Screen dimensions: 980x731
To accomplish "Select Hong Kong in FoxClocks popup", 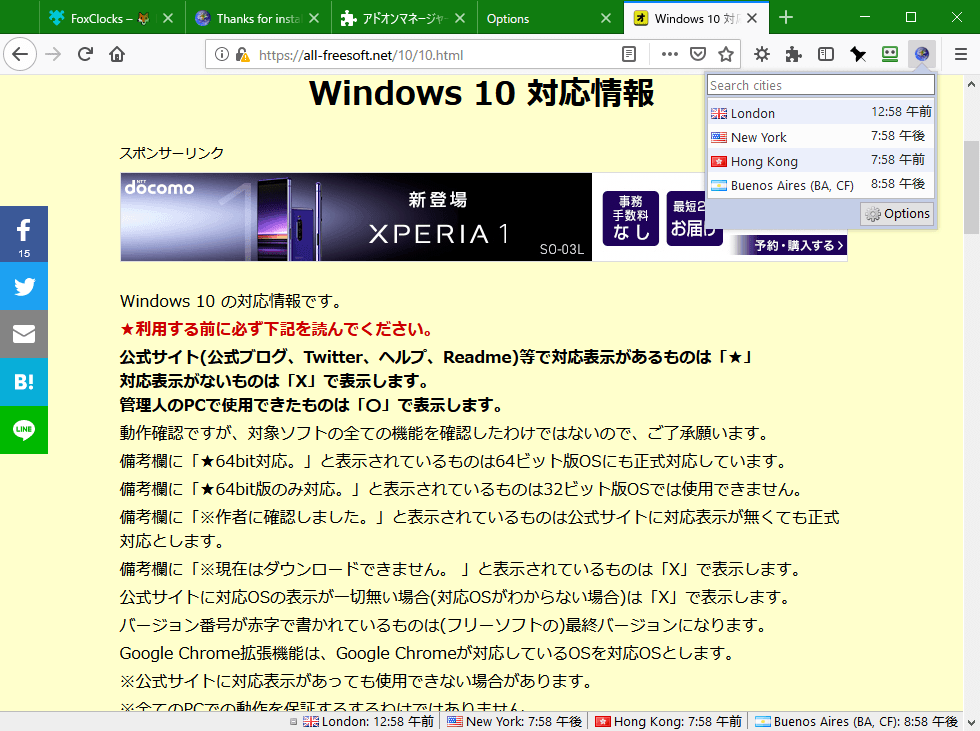I will (x=821, y=161).
